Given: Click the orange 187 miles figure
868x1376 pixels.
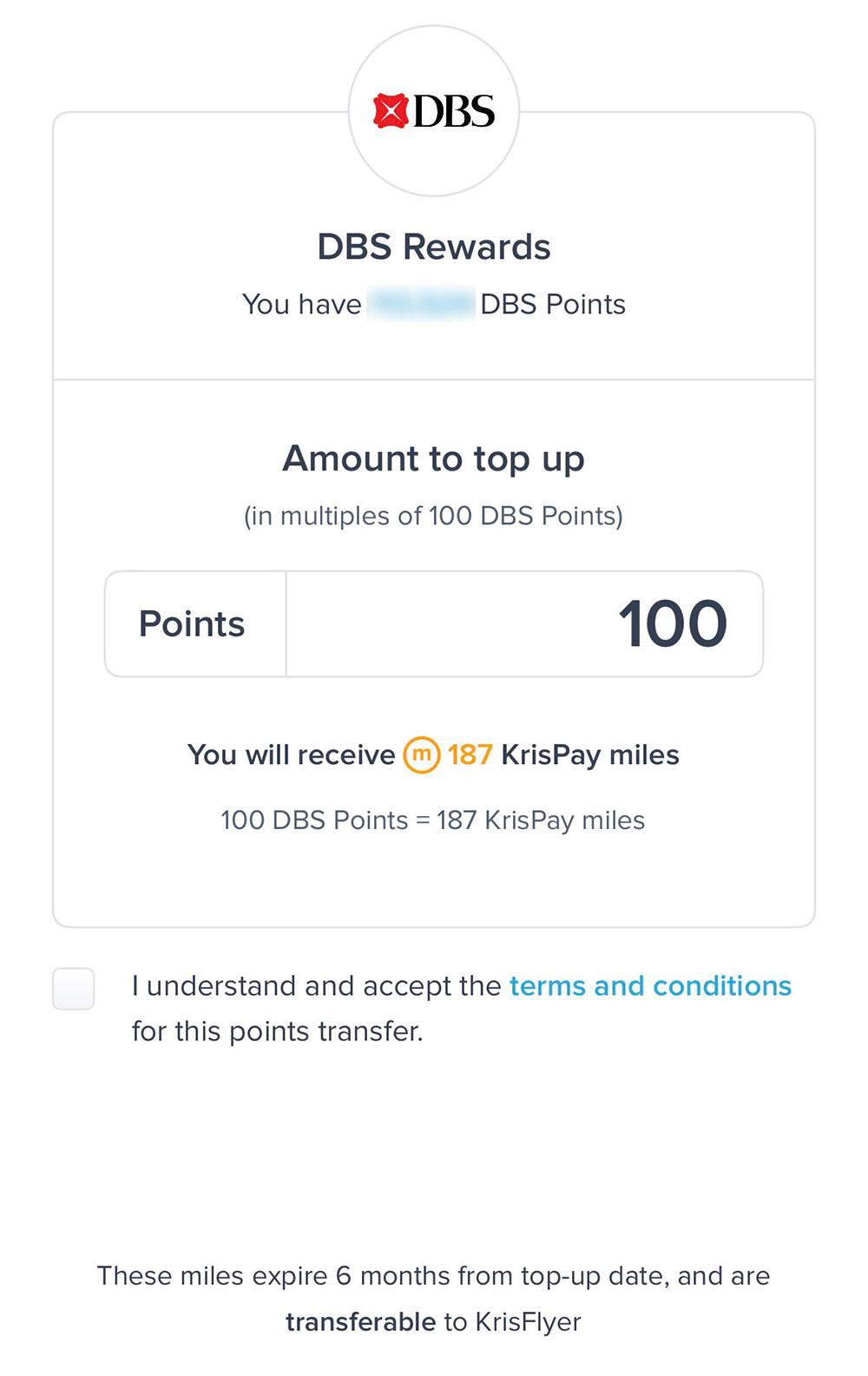Looking at the screenshot, I should 470,754.
